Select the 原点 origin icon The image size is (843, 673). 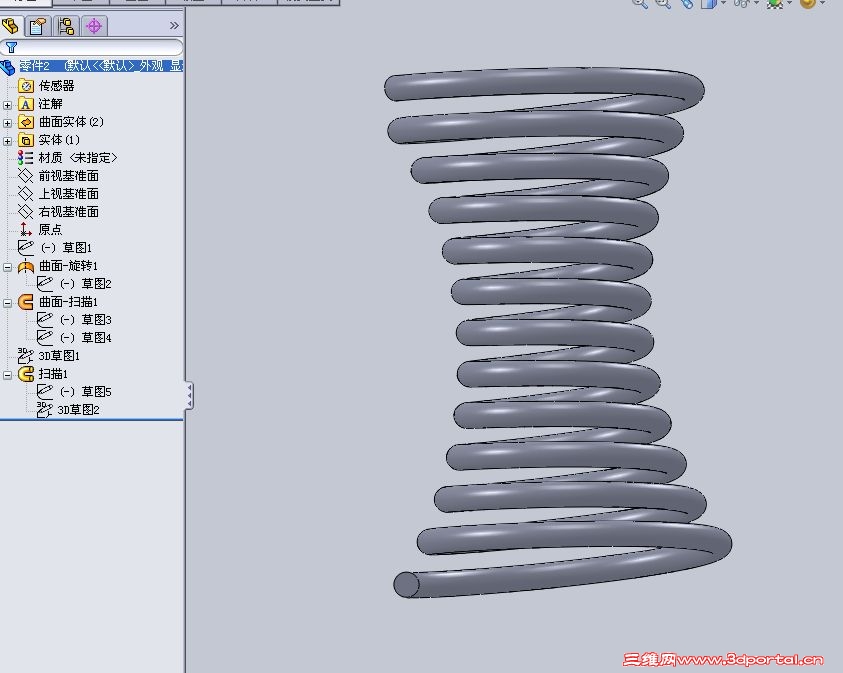tap(25, 230)
